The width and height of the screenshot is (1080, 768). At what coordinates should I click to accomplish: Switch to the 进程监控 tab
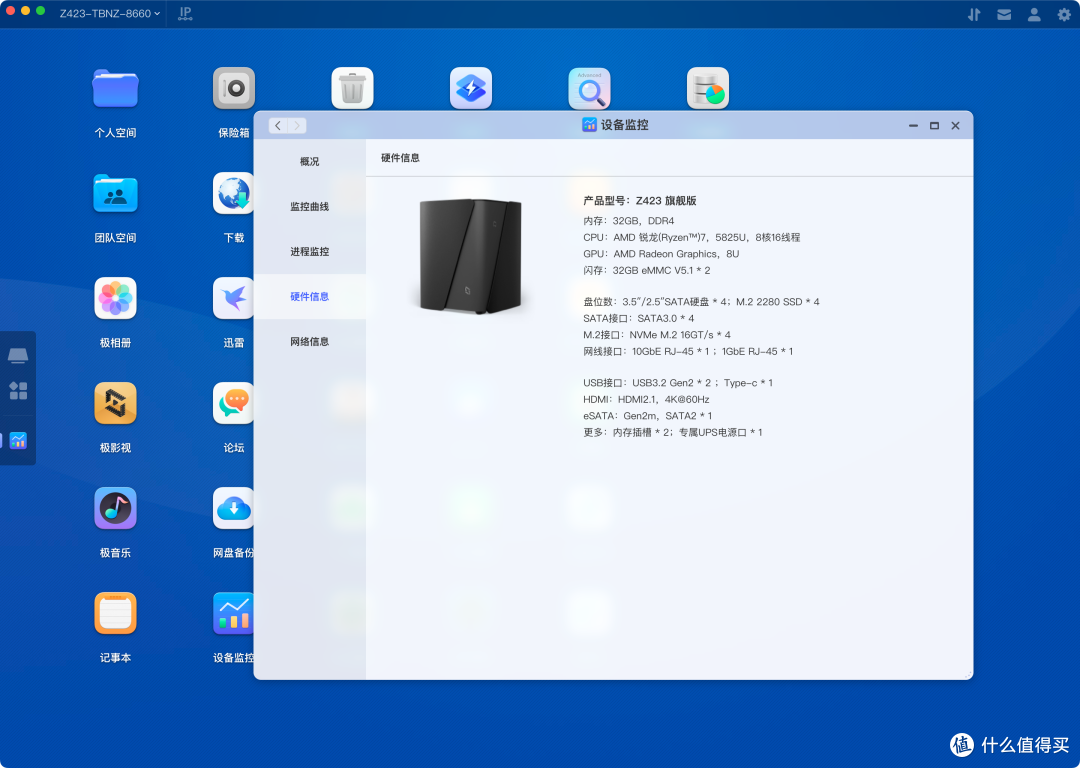309,251
